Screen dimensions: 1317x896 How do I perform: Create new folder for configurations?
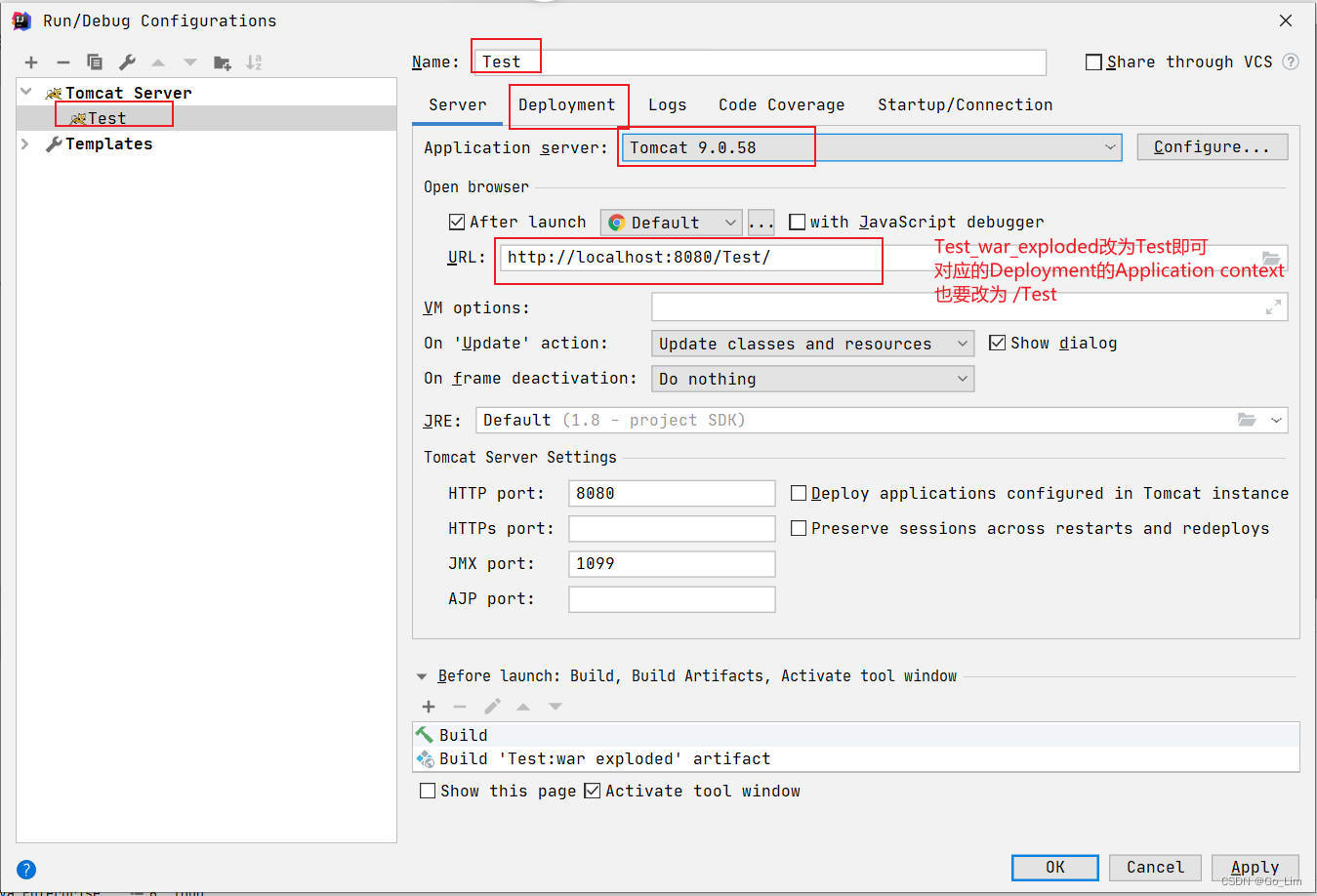223,62
